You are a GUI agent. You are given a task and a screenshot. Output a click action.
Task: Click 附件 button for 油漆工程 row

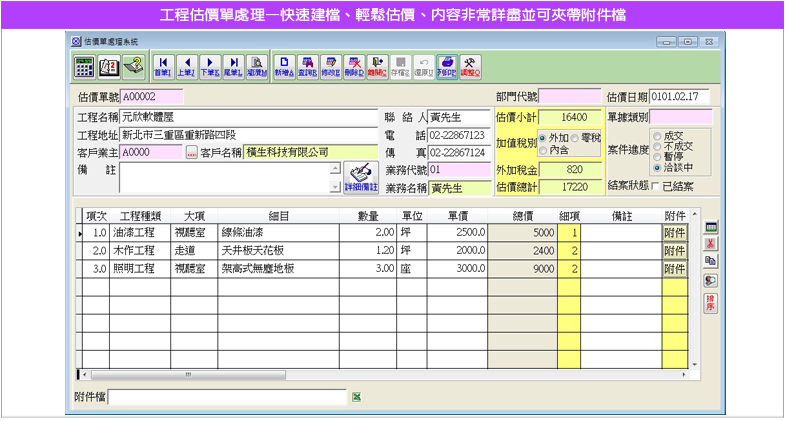[674, 232]
